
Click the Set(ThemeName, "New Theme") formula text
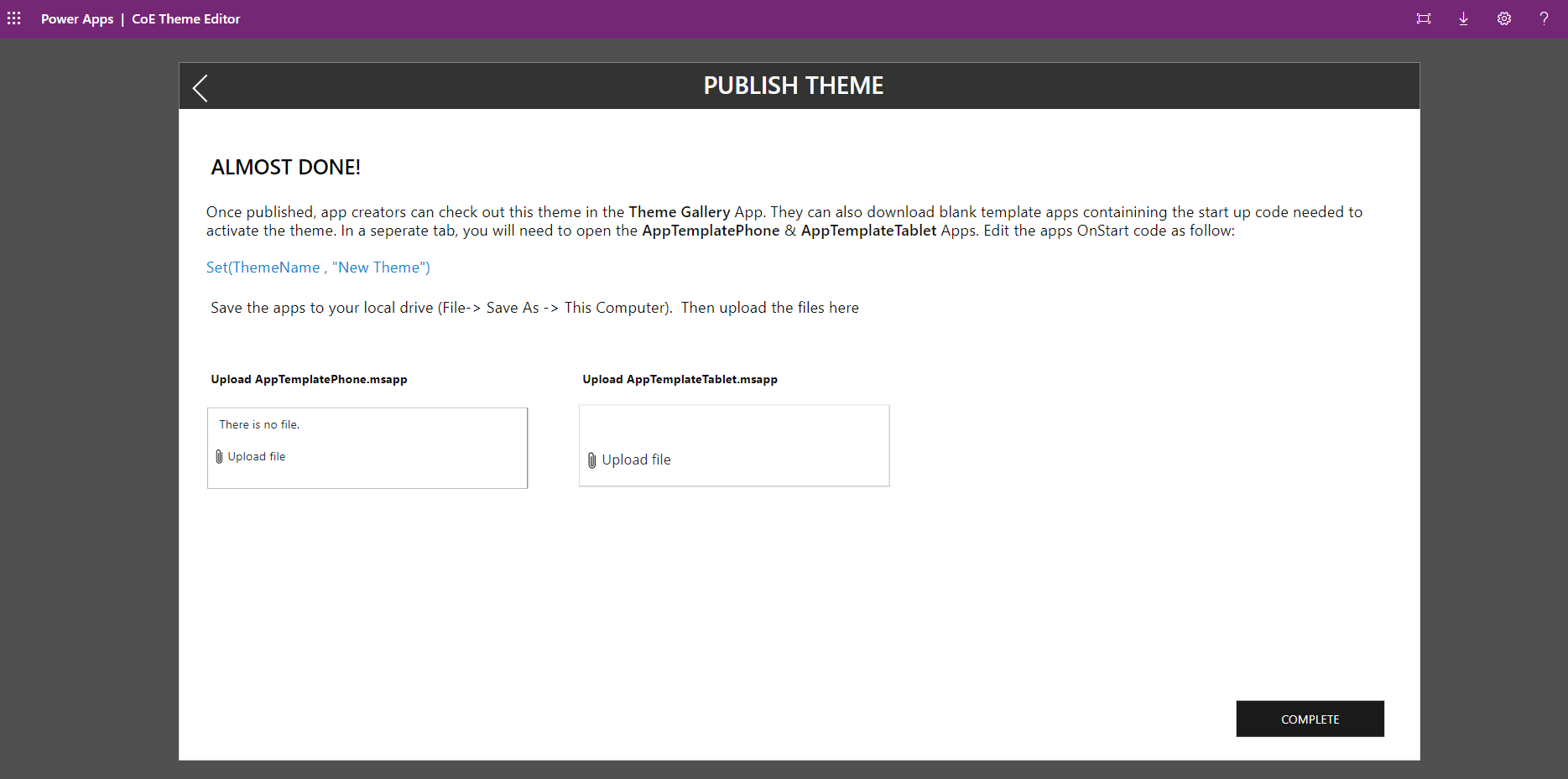click(318, 267)
